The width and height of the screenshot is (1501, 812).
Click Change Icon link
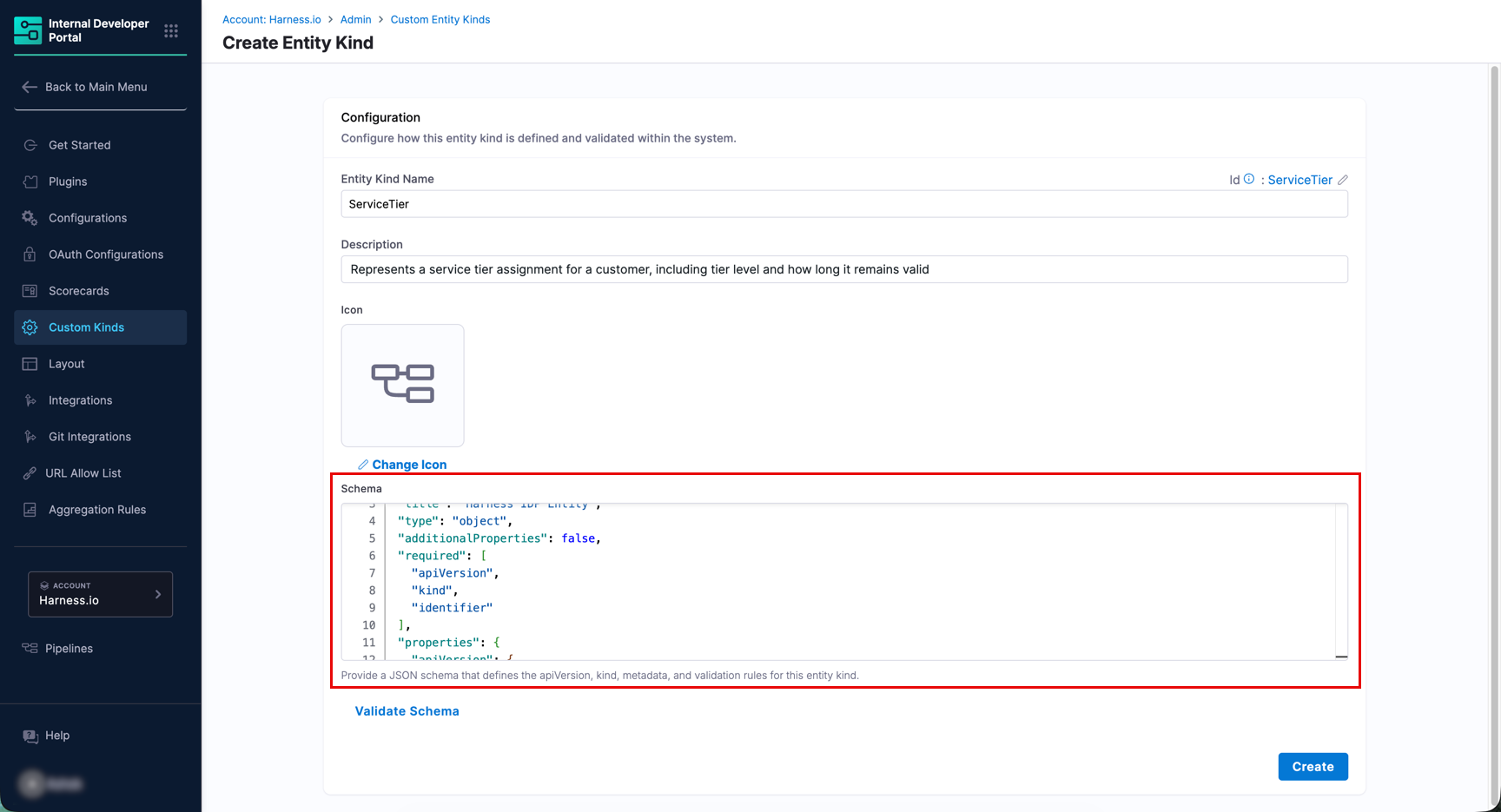[408, 465]
